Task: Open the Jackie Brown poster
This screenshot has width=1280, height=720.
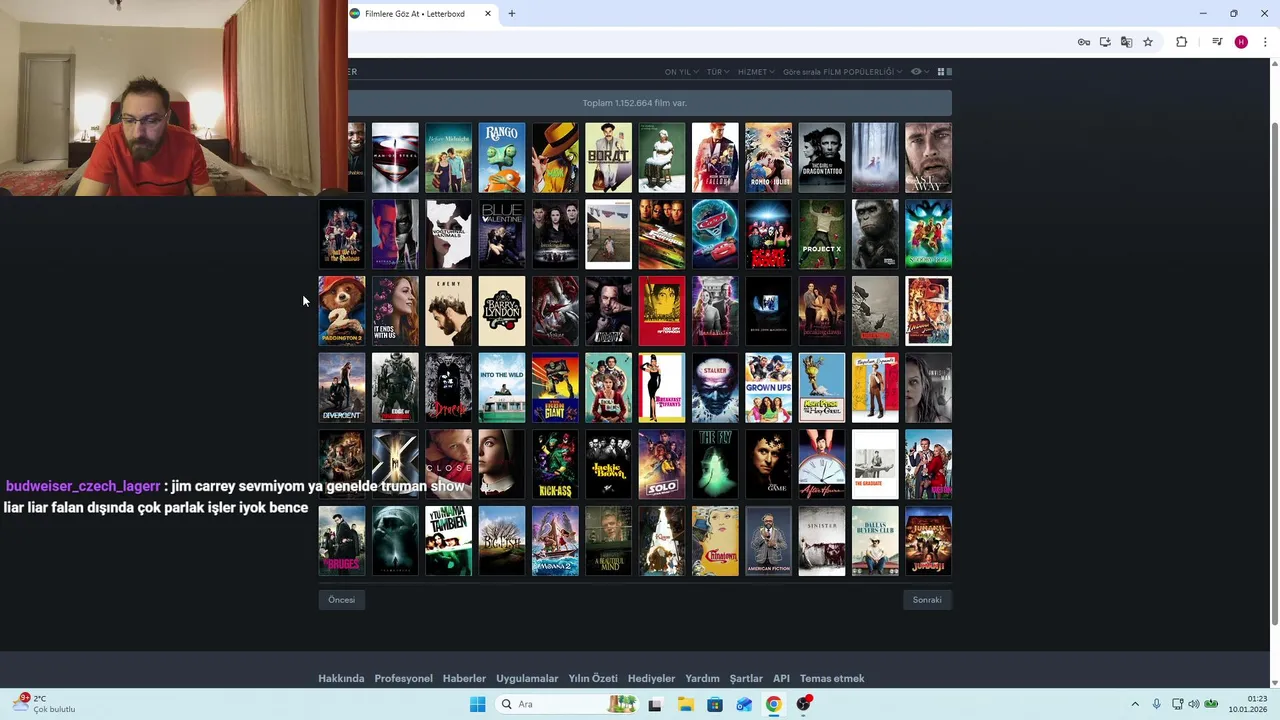Action: pyautogui.click(x=609, y=464)
